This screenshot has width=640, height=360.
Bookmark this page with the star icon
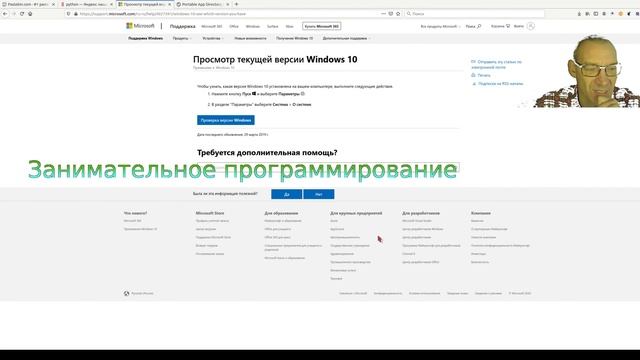pyautogui.click(x=398, y=13)
